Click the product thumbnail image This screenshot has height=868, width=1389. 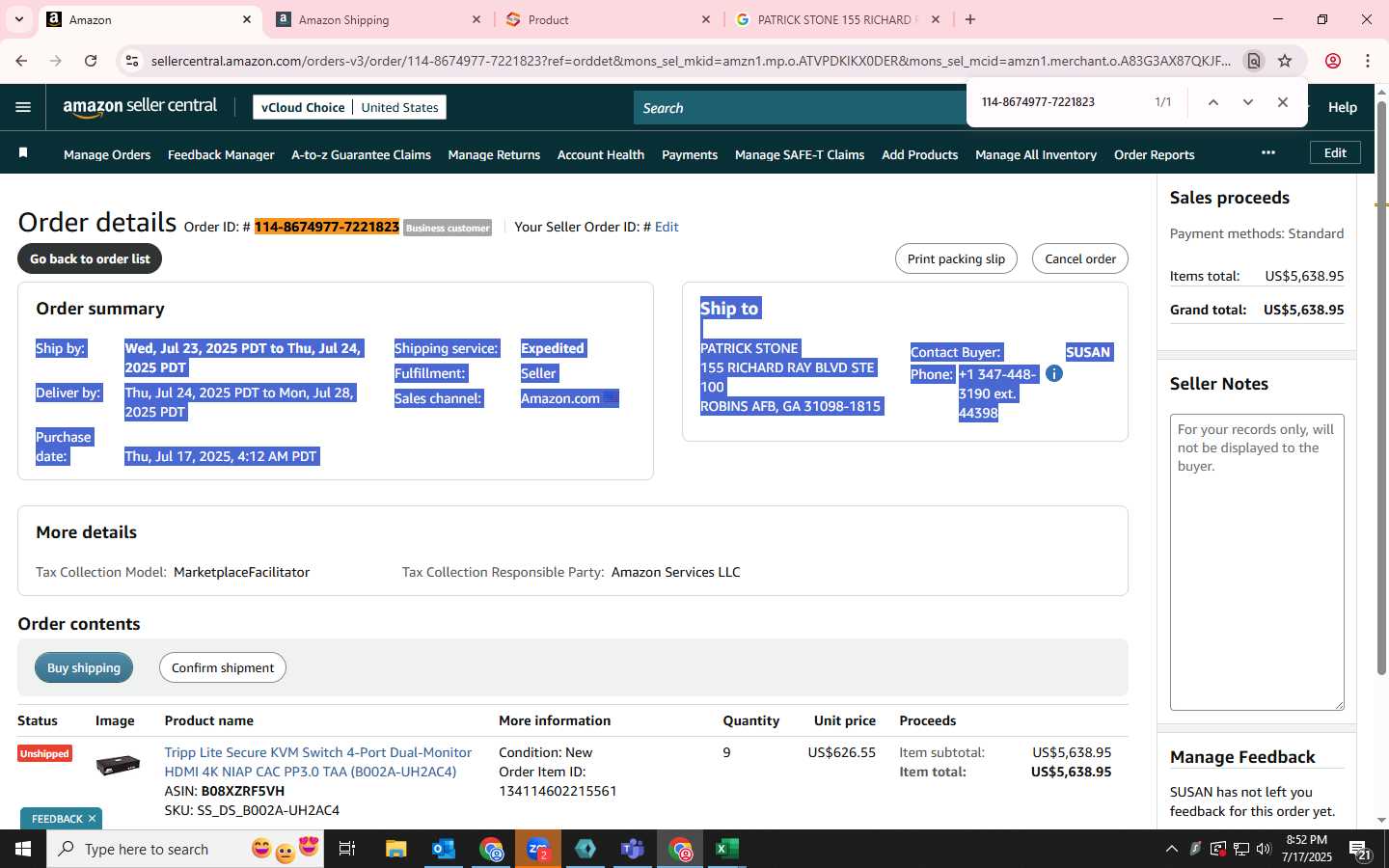pyautogui.click(x=119, y=766)
